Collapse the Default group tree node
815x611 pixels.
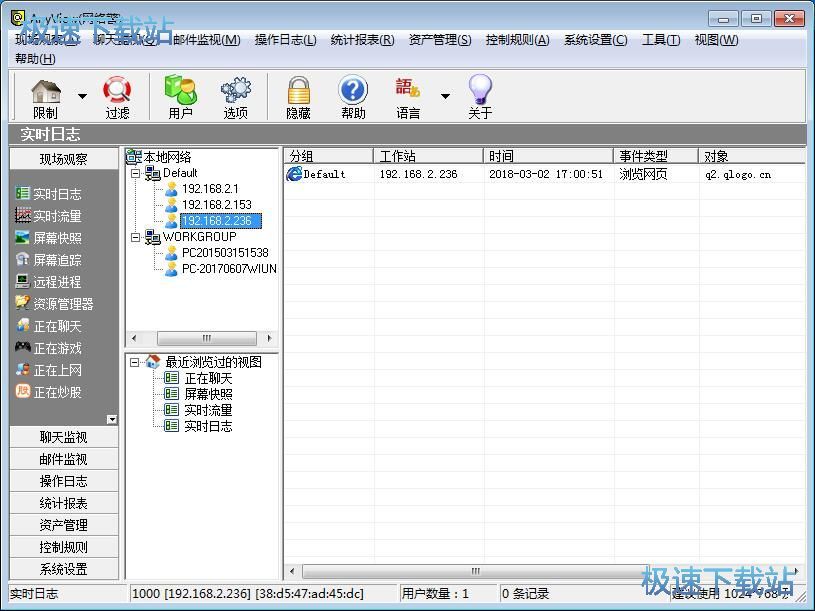pyautogui.click(x=136, y=173)
